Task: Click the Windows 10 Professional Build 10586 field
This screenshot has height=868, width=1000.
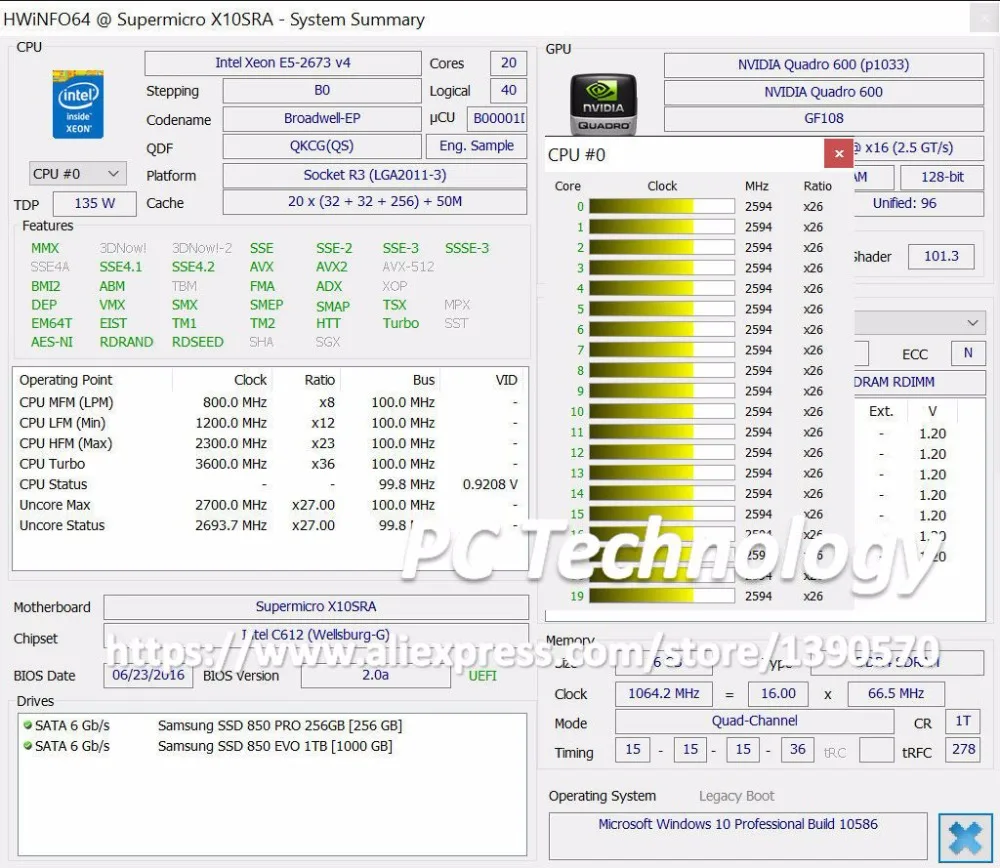Action: point(738,835)
